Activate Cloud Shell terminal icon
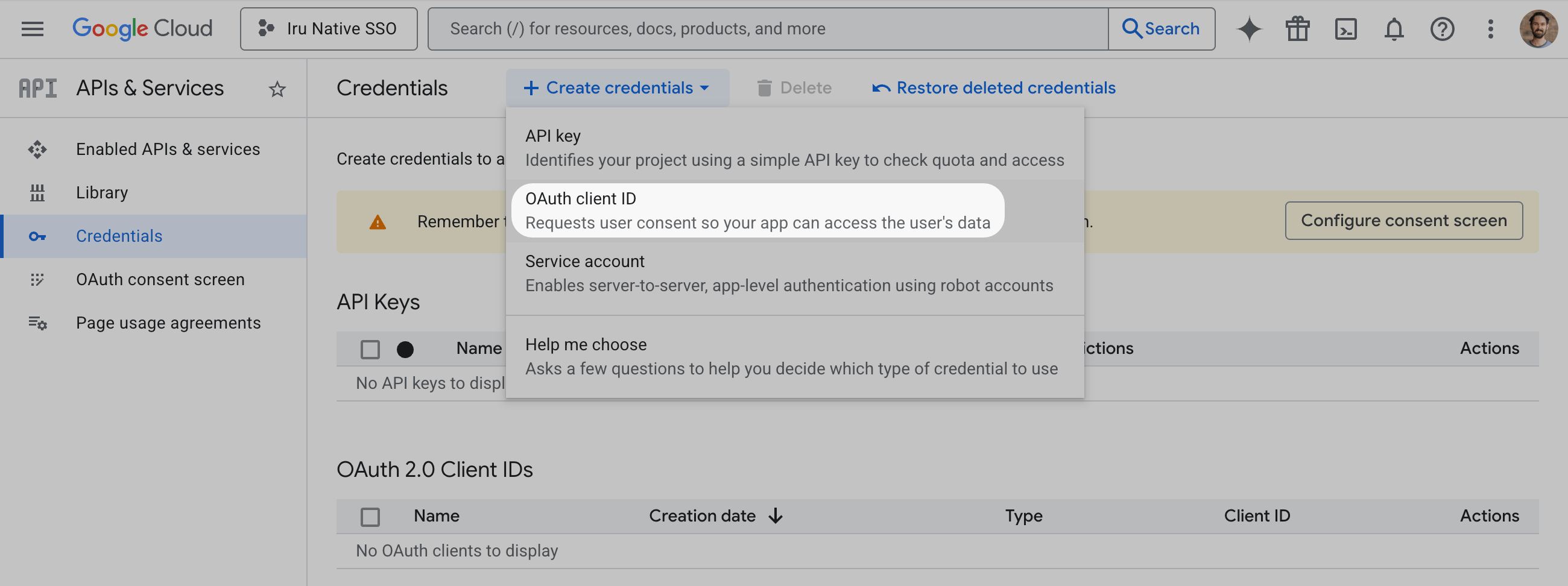 pyautogui.click(x=1346, y=28)
